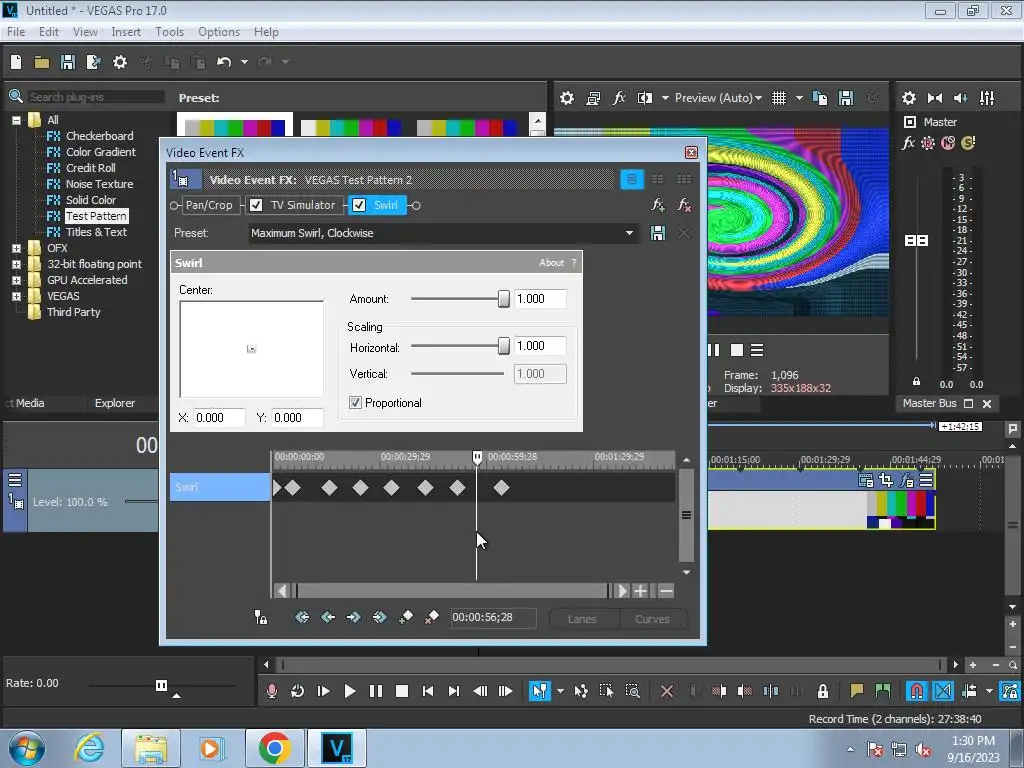Click the Record microphone button in the transport

click(272, 691)
